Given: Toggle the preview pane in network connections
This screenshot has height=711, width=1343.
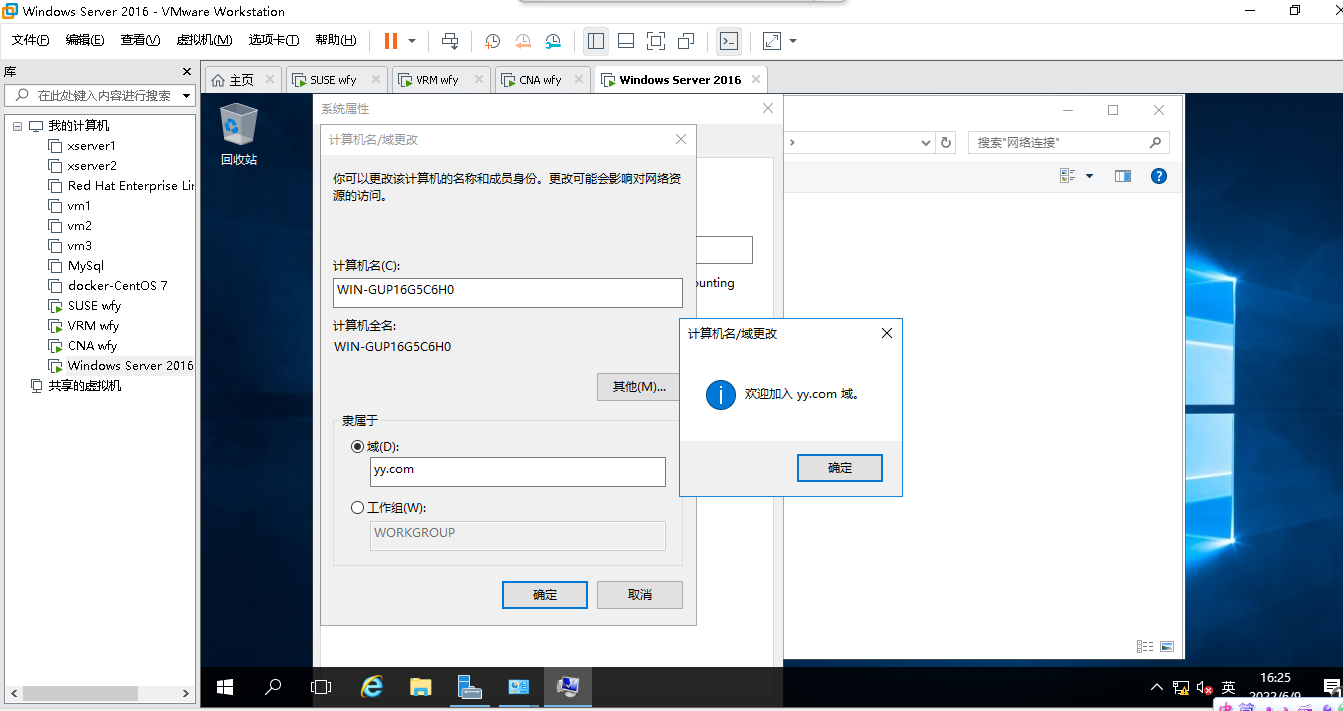Looking at the screenshot, I should (x=1123, y=176).
